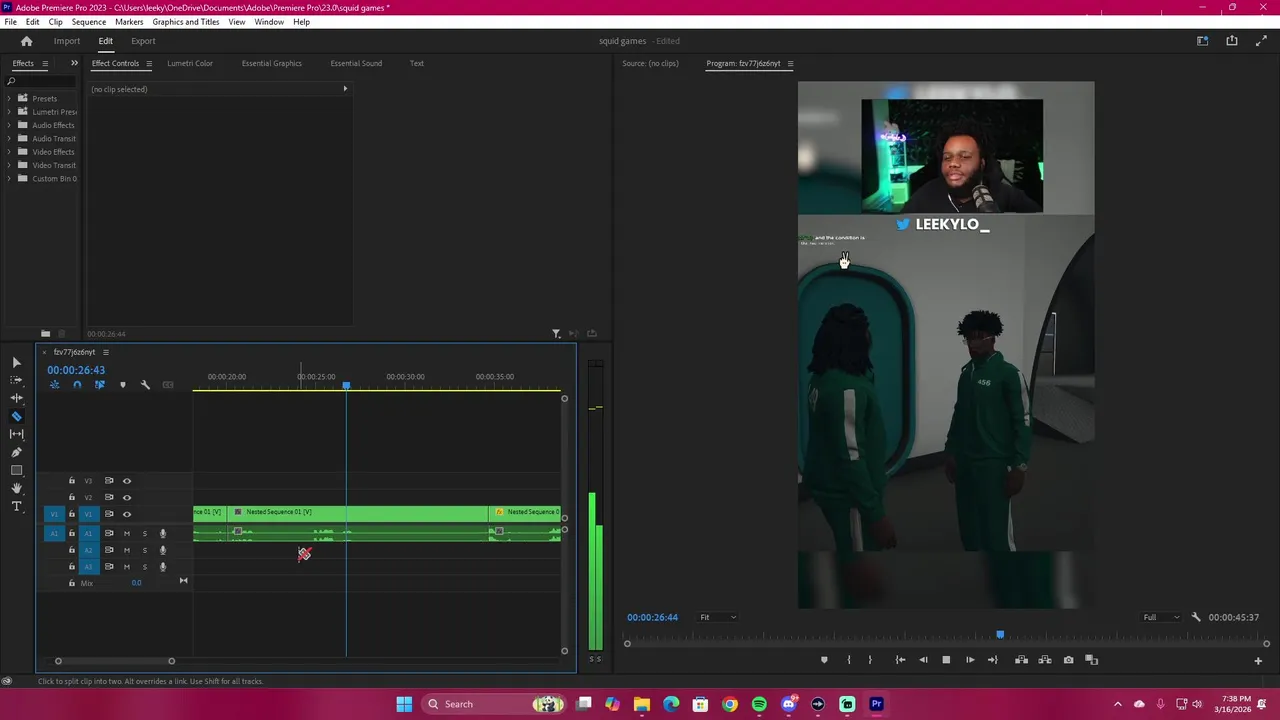Toggle Linked Selection in timeline

pos(99,385)
